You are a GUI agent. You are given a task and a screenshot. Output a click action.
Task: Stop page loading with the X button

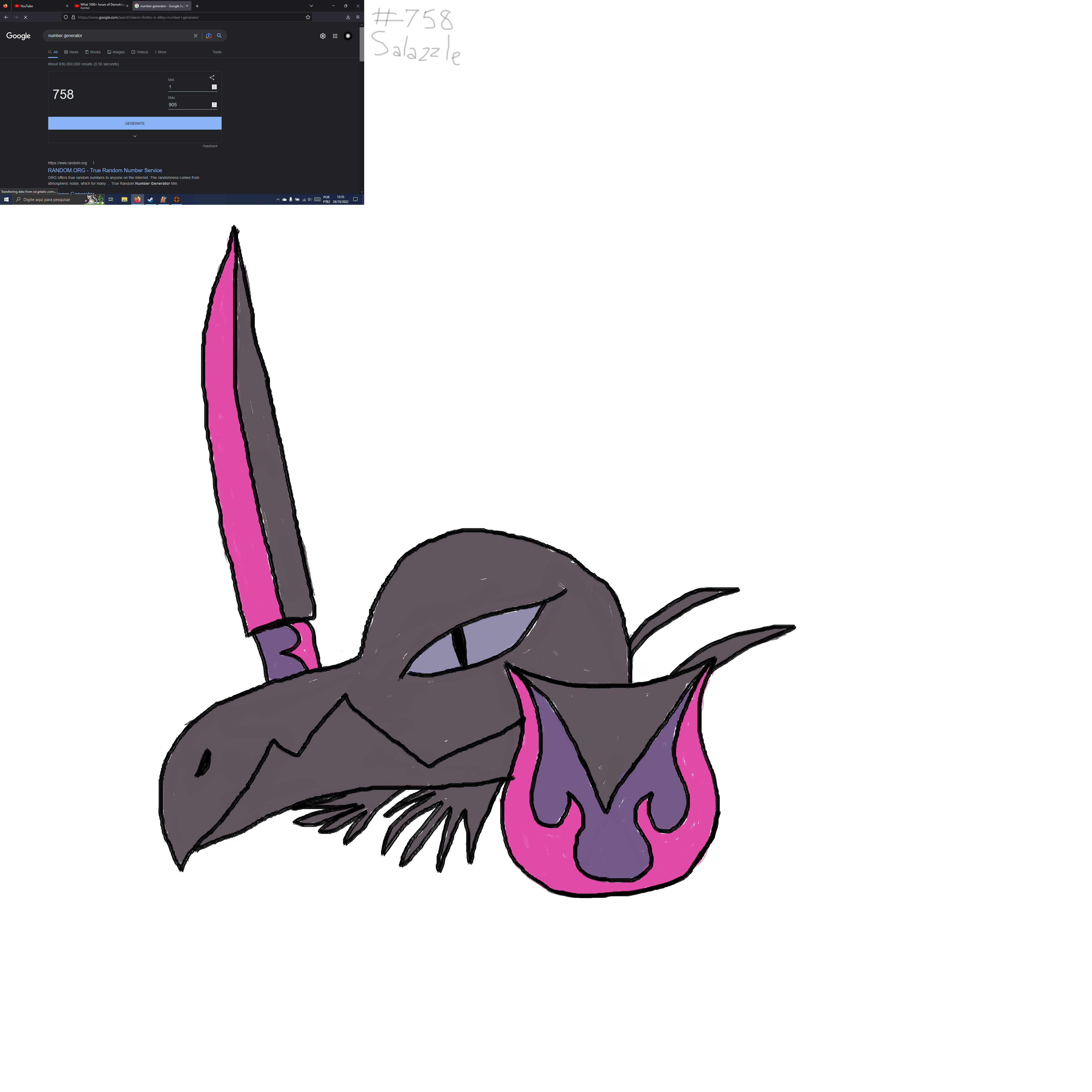[25, 17]
